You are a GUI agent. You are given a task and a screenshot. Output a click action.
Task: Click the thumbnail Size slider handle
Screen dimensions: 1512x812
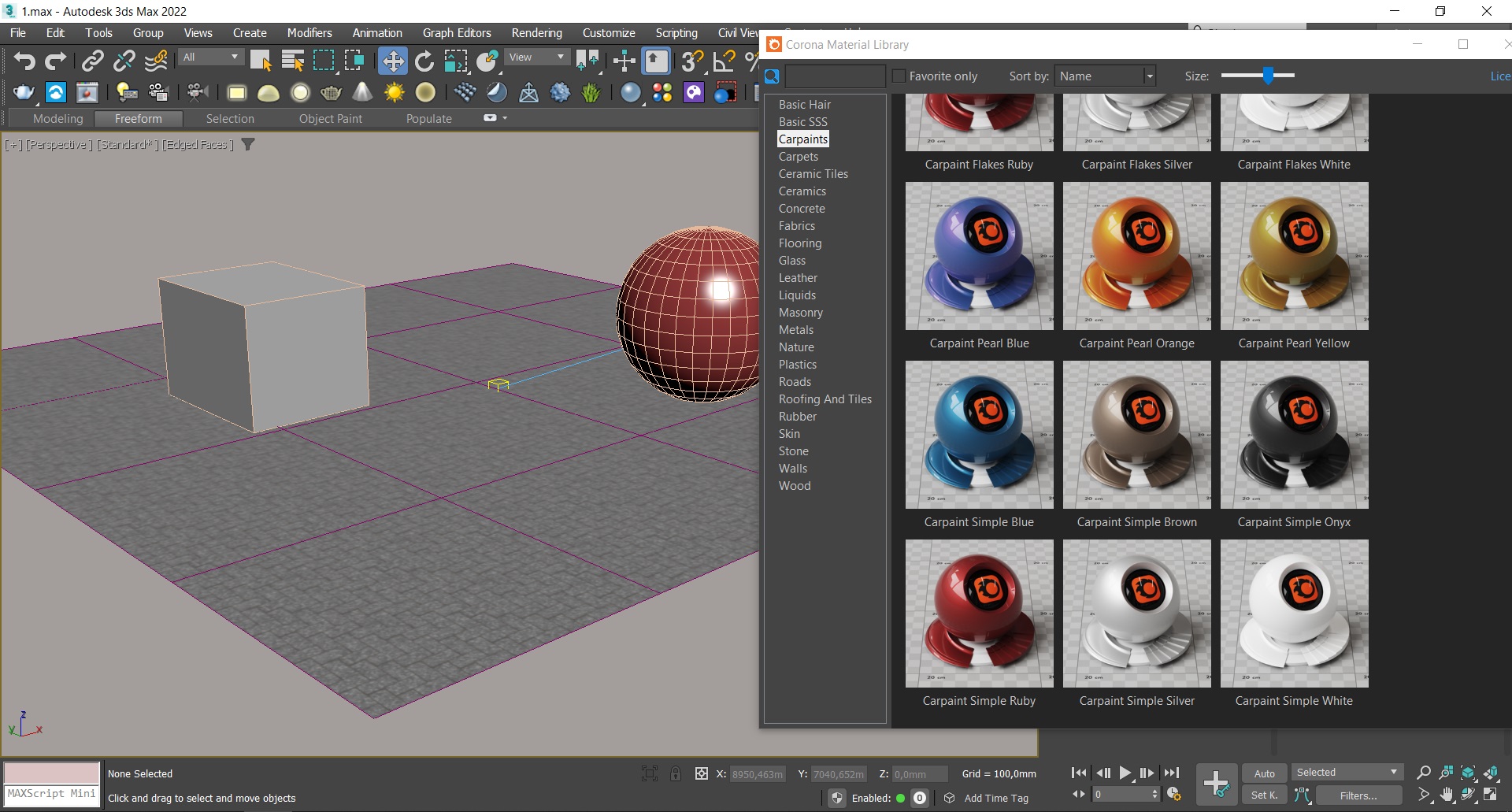1268,76
